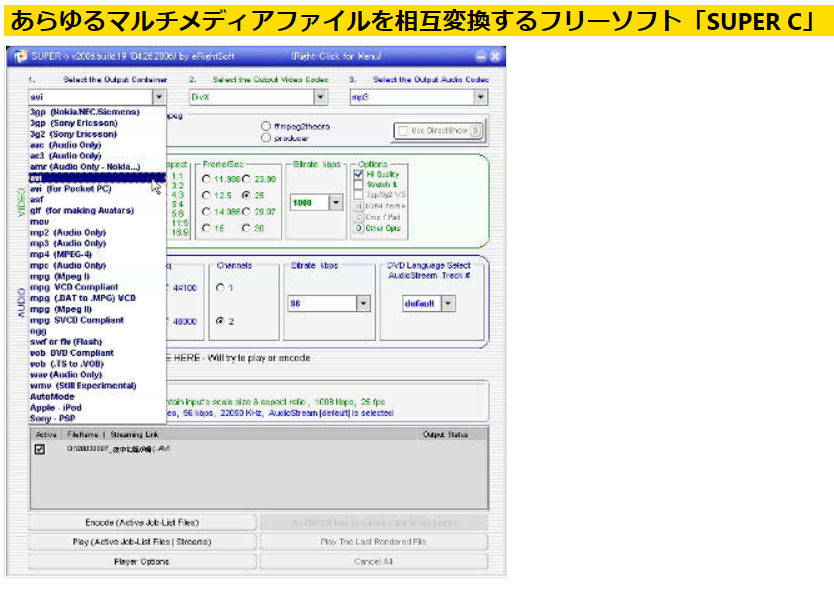
Task: Click Encode (Active Job-List Files) button
Action: pyautogui.click(x=143, y=523)
